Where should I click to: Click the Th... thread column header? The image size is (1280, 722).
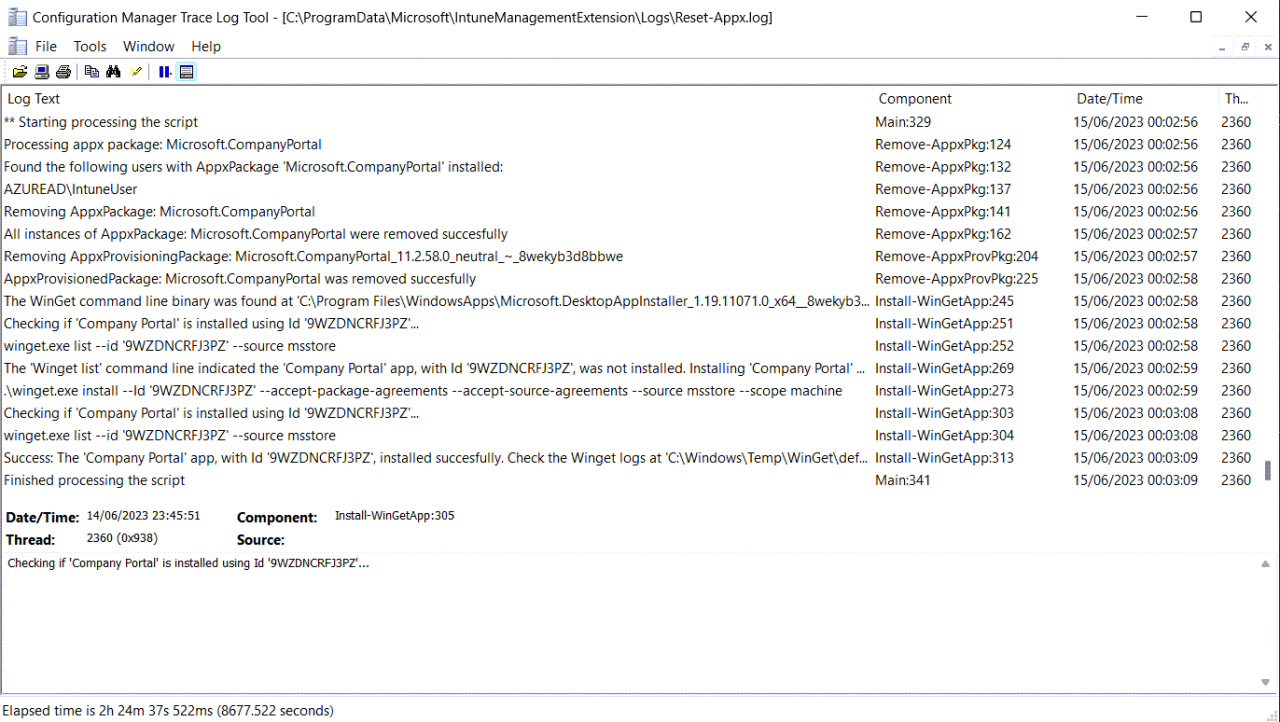tap(1238, 99)
